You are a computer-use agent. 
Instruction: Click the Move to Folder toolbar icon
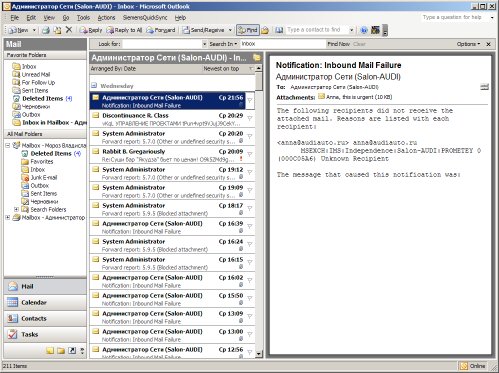click(x=57, y=30)
